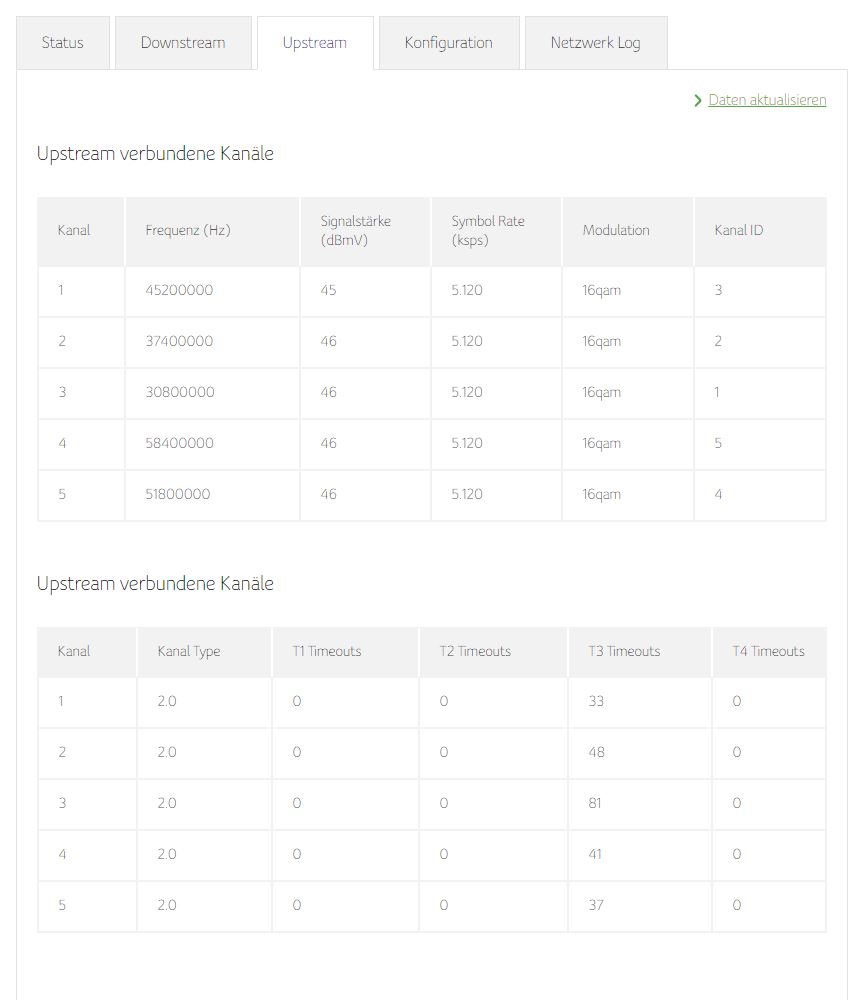Click the T3 Timeouts column header

[x=624, y=651]
